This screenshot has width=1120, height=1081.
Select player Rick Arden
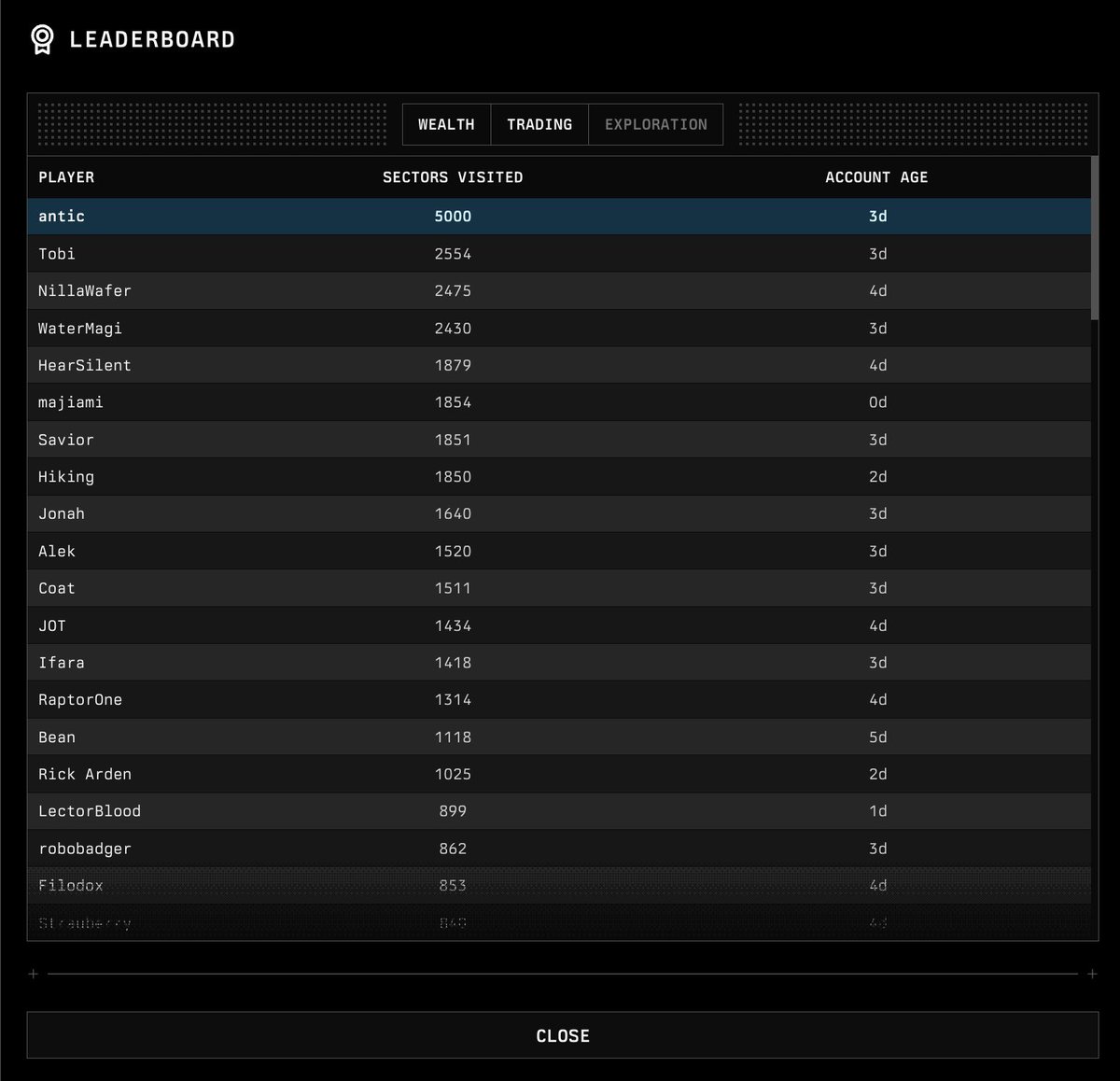[559, 774]
